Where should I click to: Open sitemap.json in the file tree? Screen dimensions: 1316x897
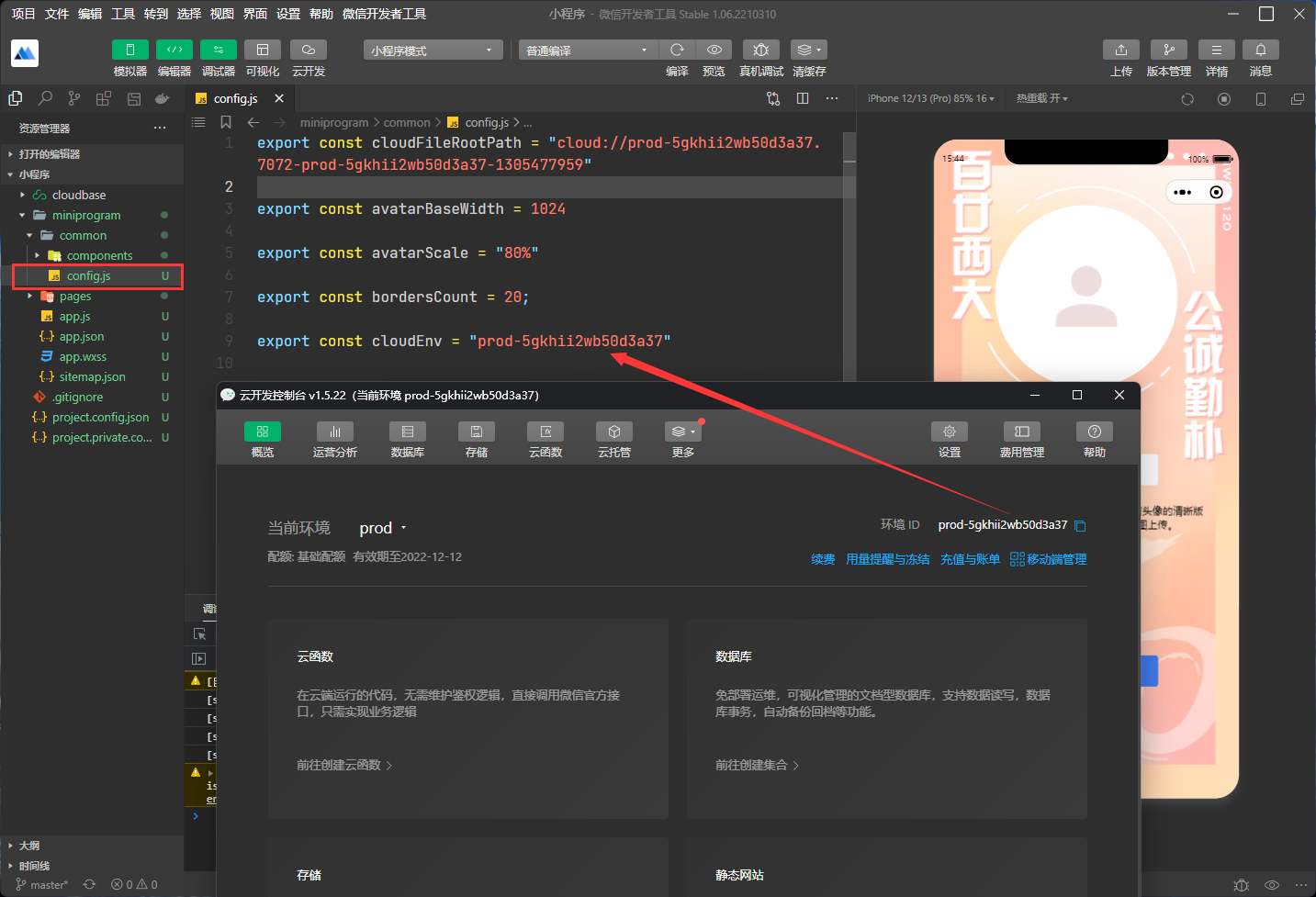click(x=92, y=376)
